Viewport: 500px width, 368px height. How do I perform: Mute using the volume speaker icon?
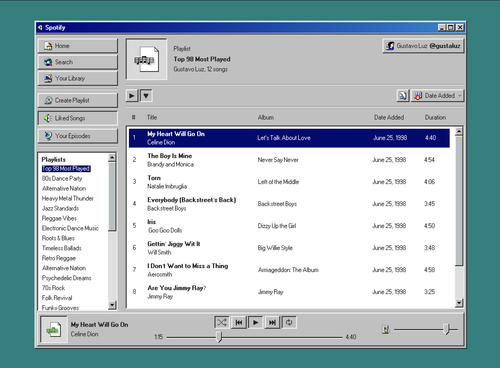(x=386, y=330)
